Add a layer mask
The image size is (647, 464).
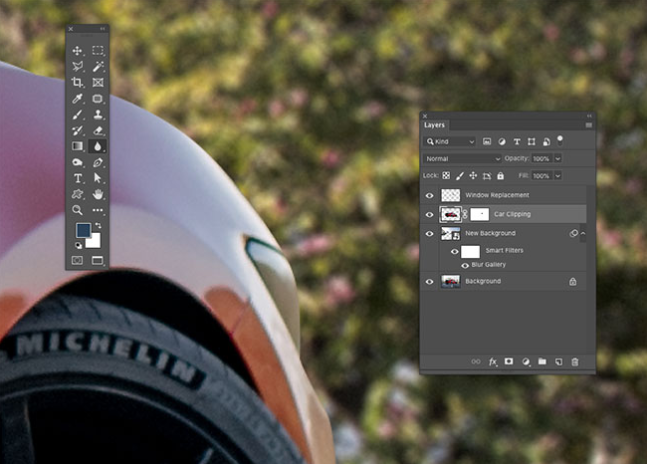pos(509,361)
